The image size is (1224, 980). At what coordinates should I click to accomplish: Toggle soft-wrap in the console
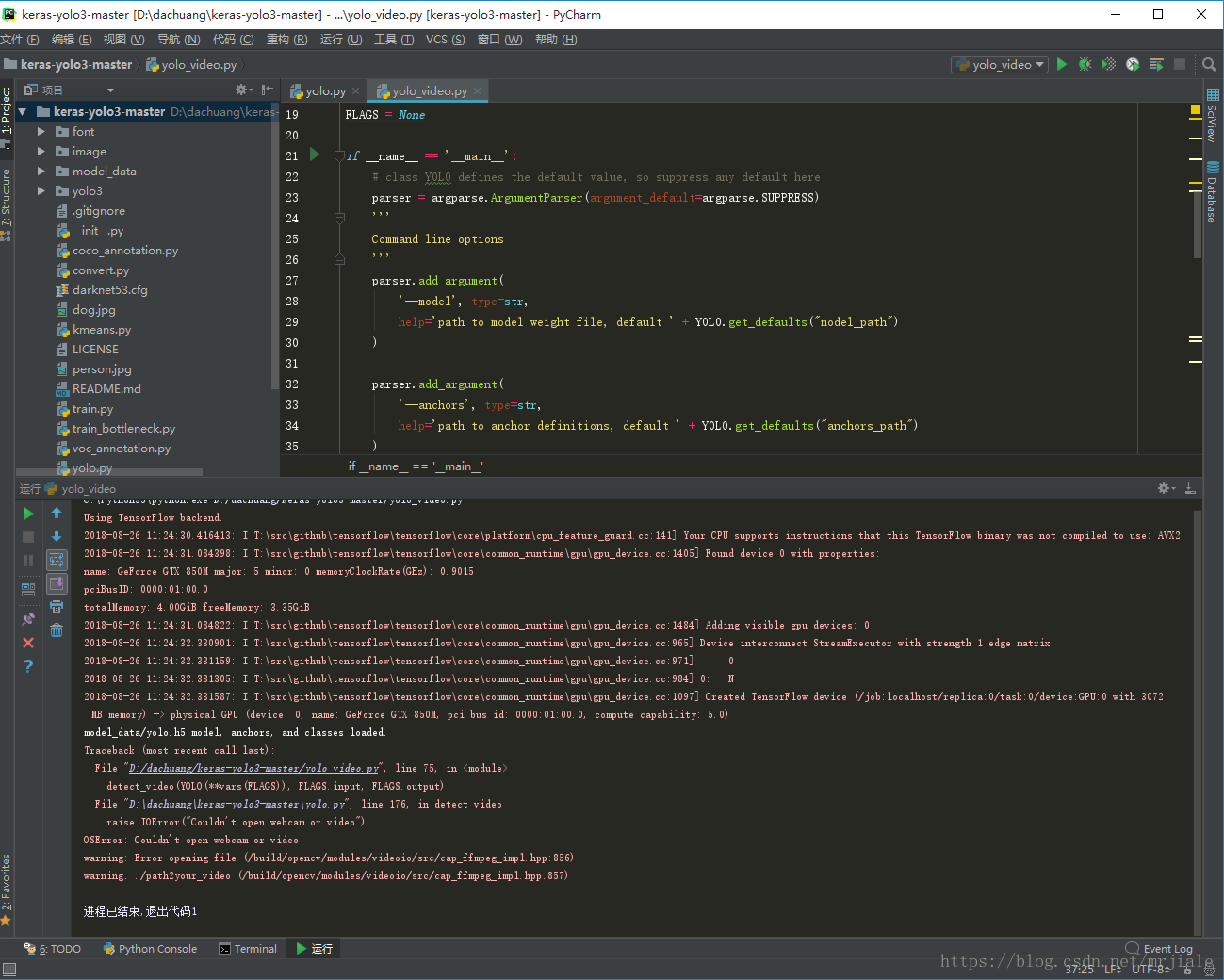57,561
